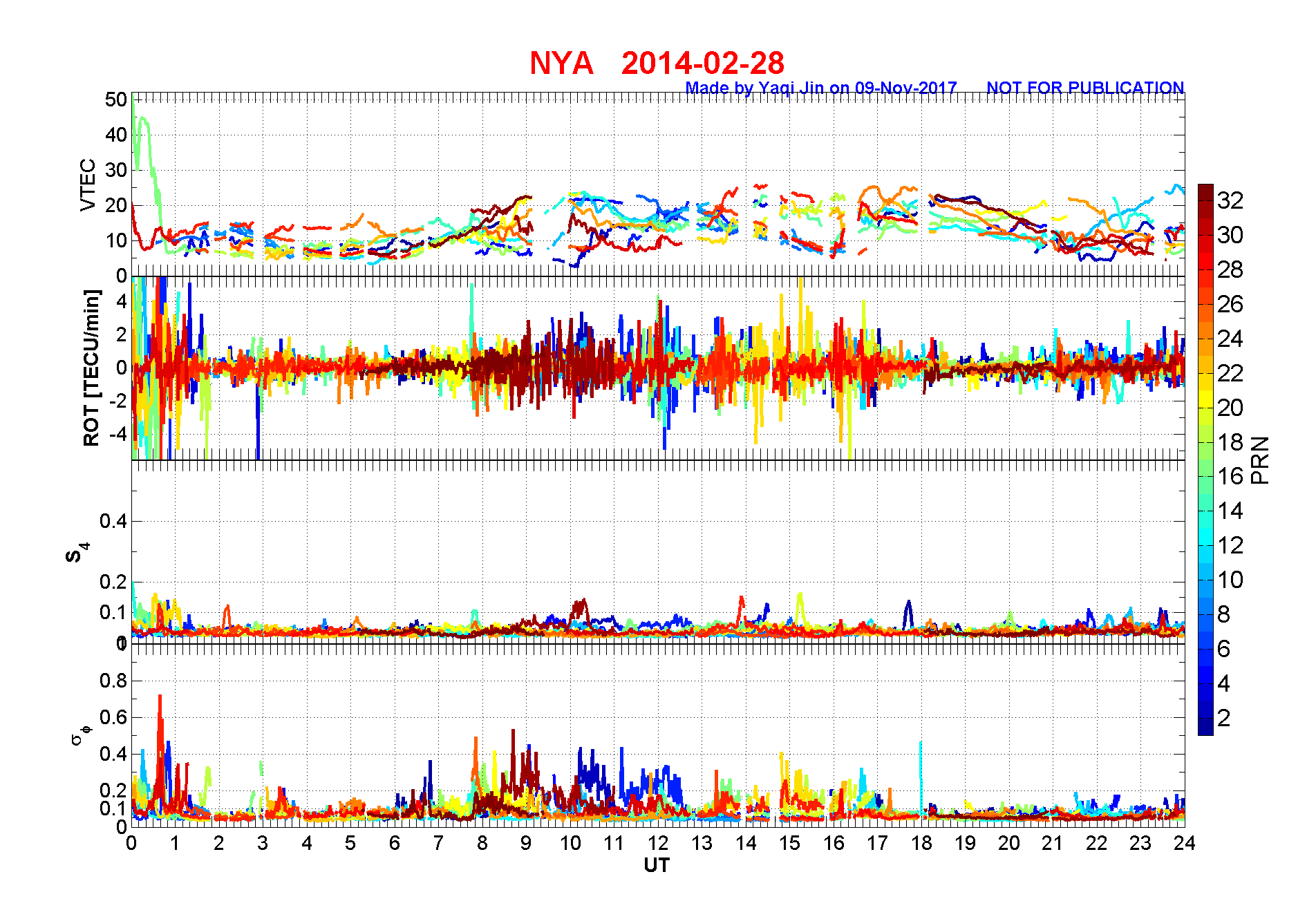Click the colorbar tick label "14"

(1230, 511)
